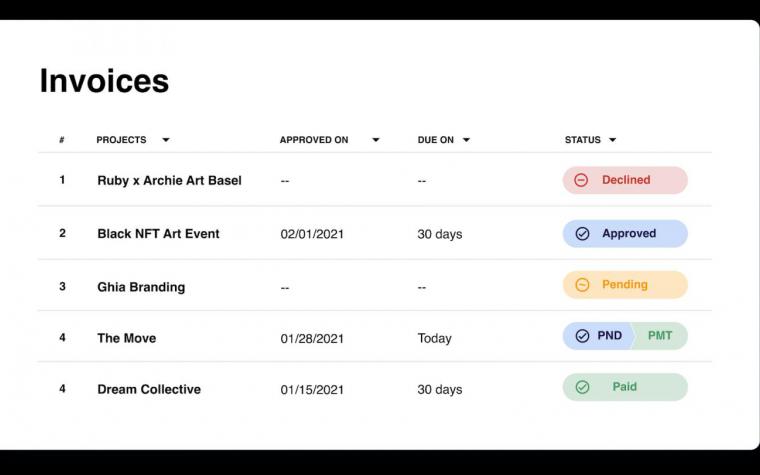Click the orange Pending status badge
The image size is (760, 475).
tap(625, 285)
